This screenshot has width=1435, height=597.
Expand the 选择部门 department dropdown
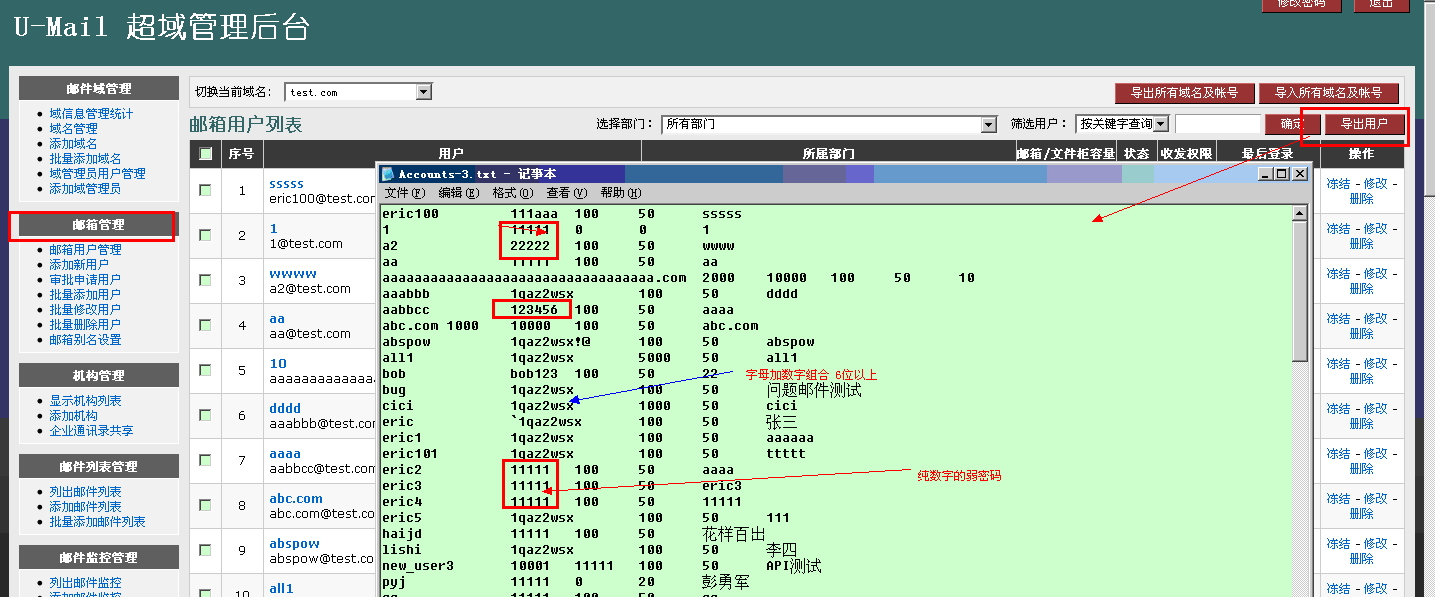coord(989,125)
